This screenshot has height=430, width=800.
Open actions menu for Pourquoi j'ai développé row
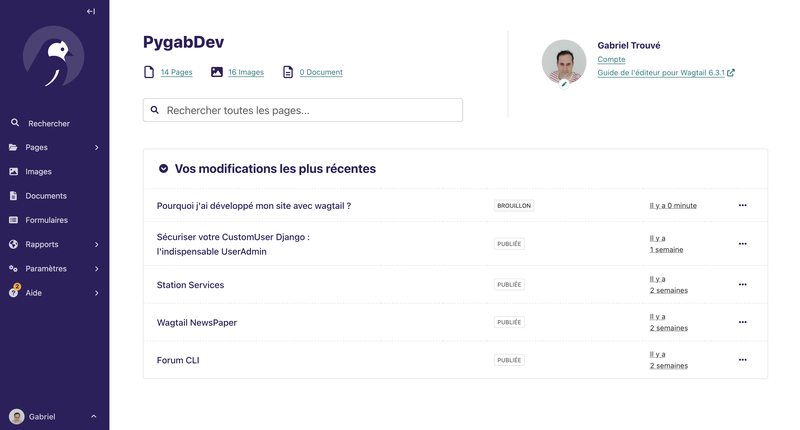coord(742,205)
